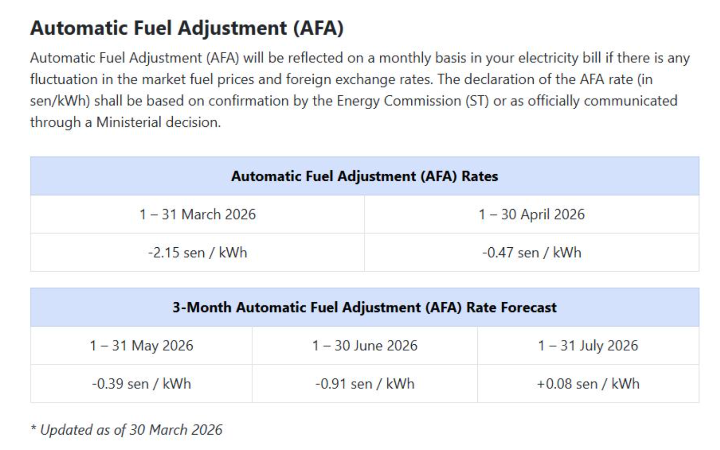Select the -0.47 sen / kWh value

pyautogui.click(x=532, y=253)
